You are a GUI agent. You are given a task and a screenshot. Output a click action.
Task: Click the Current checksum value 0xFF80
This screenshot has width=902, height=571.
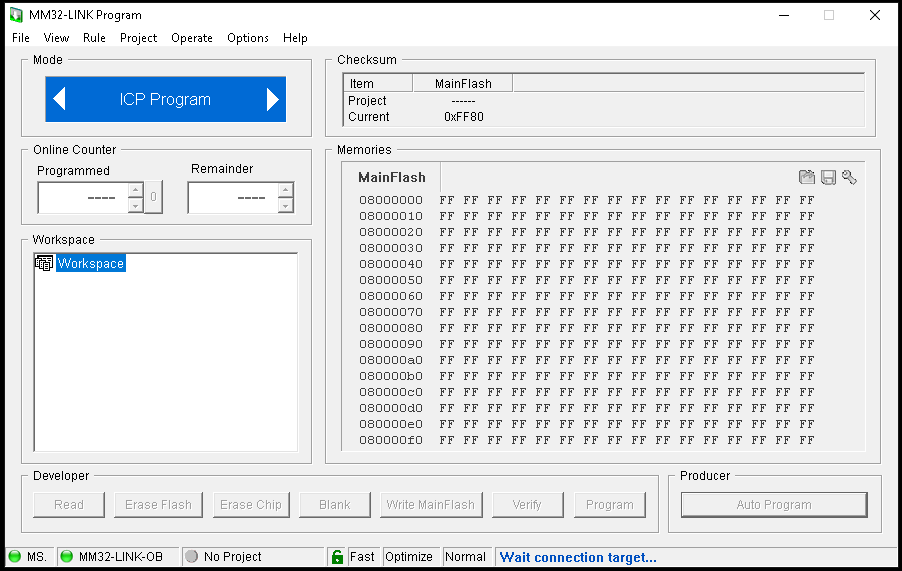coord(464,117)
